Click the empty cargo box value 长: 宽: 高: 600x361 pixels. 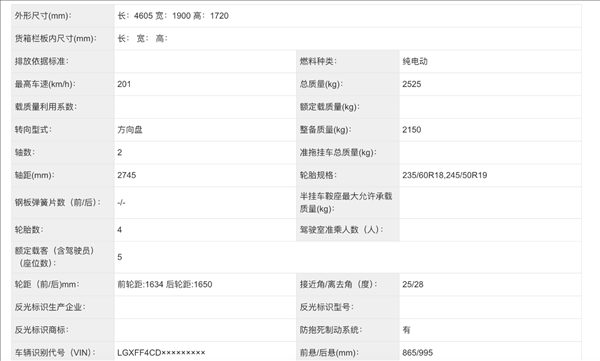[x=142, y=38]
